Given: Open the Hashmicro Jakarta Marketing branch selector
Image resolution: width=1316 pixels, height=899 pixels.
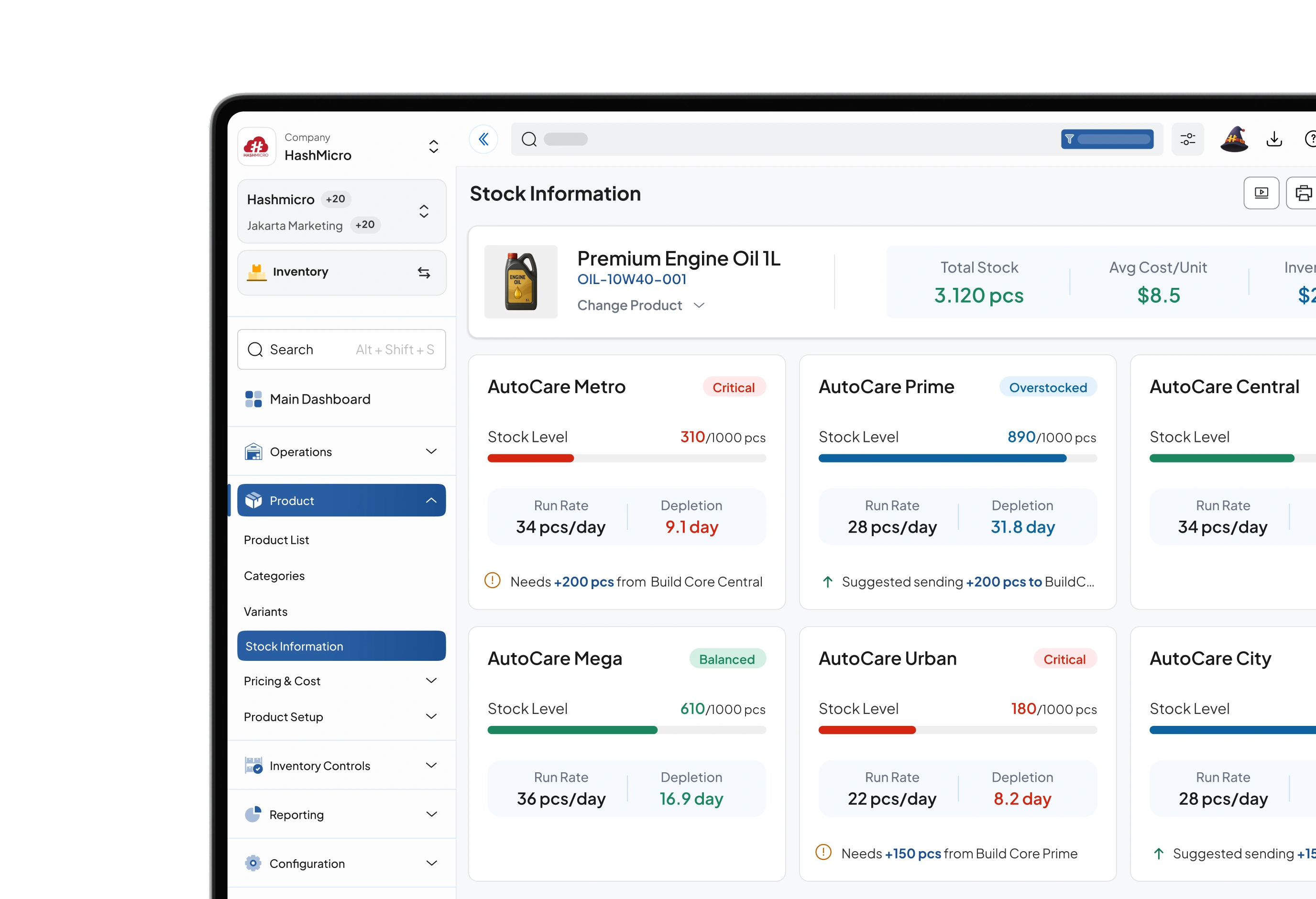Looking at the screenshot, I should coord(341,212).
